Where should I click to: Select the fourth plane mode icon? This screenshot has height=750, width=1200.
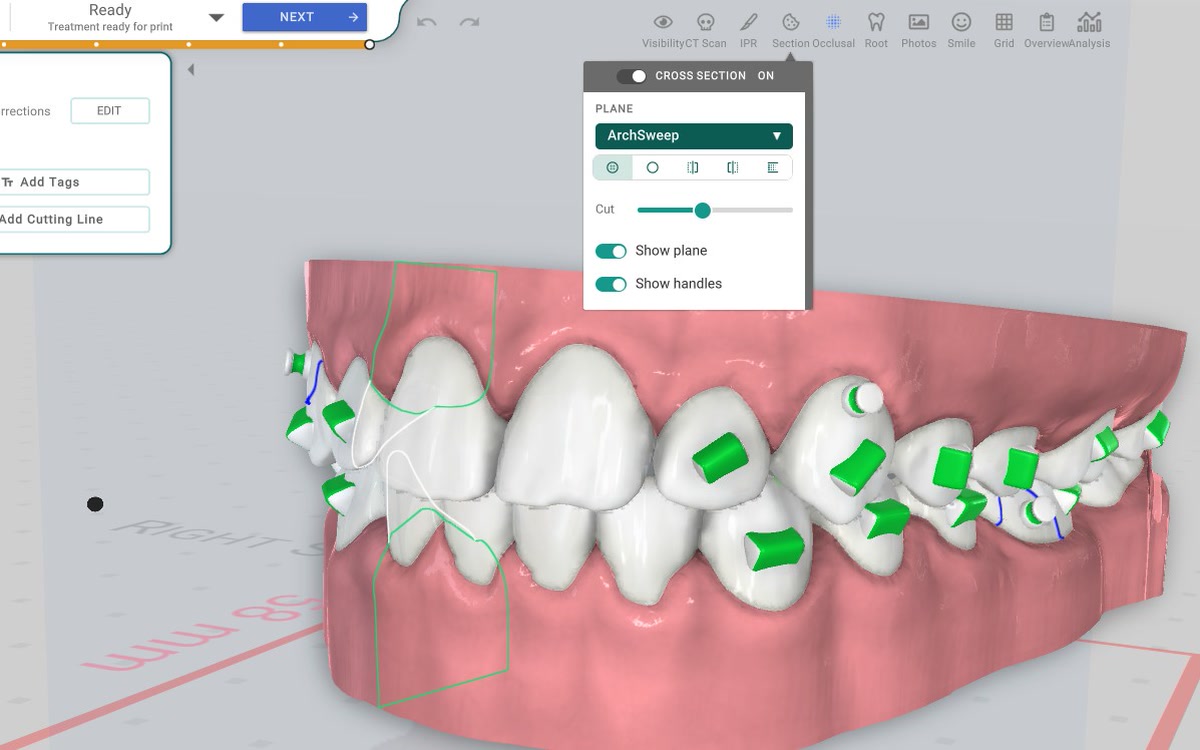pyautogui.click(x=733, y=168)
